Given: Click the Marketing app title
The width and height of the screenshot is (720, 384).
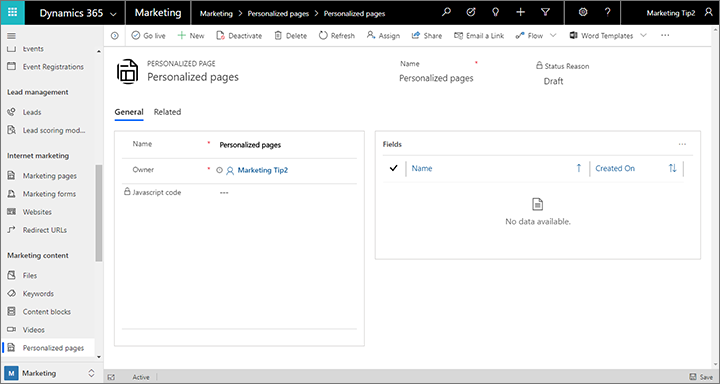Looking at the screenshot, I should click(158, 13).
